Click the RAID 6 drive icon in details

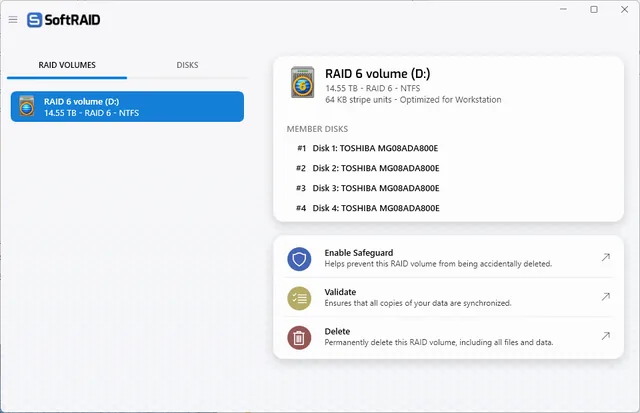(x=302, y=83)
